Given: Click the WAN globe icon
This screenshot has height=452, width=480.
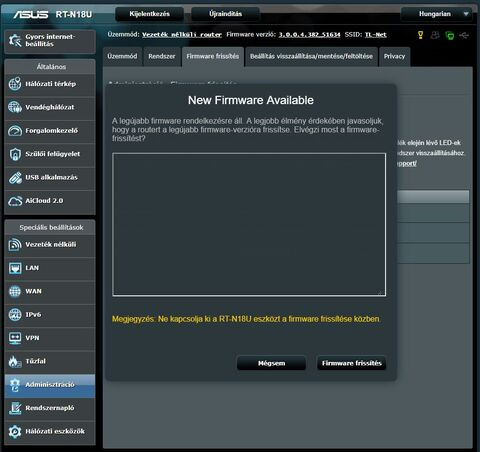Looking at the screenshot, I should pyautogui.click(x=15, y=291).
